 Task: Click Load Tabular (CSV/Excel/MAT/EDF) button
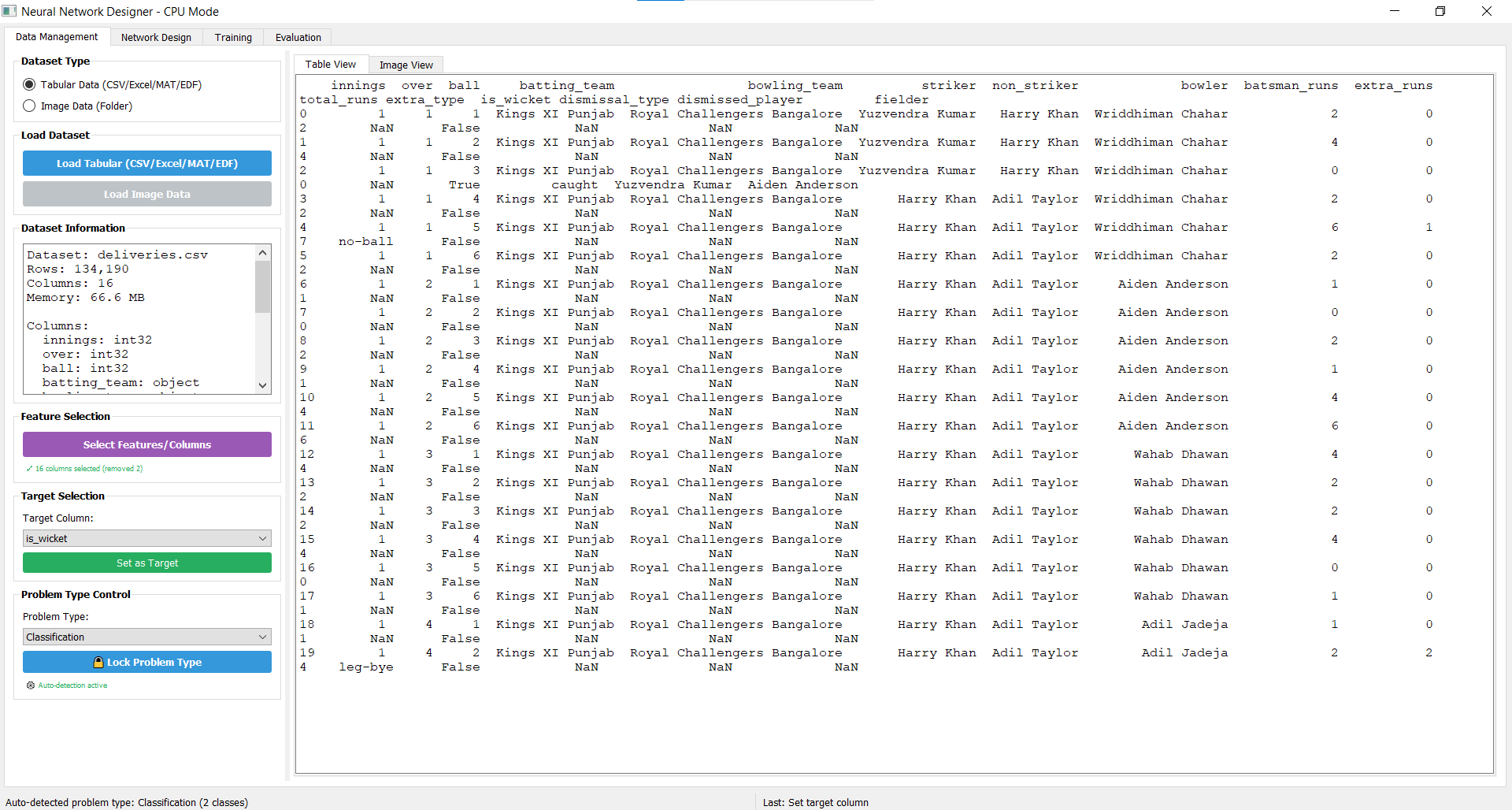147,163
